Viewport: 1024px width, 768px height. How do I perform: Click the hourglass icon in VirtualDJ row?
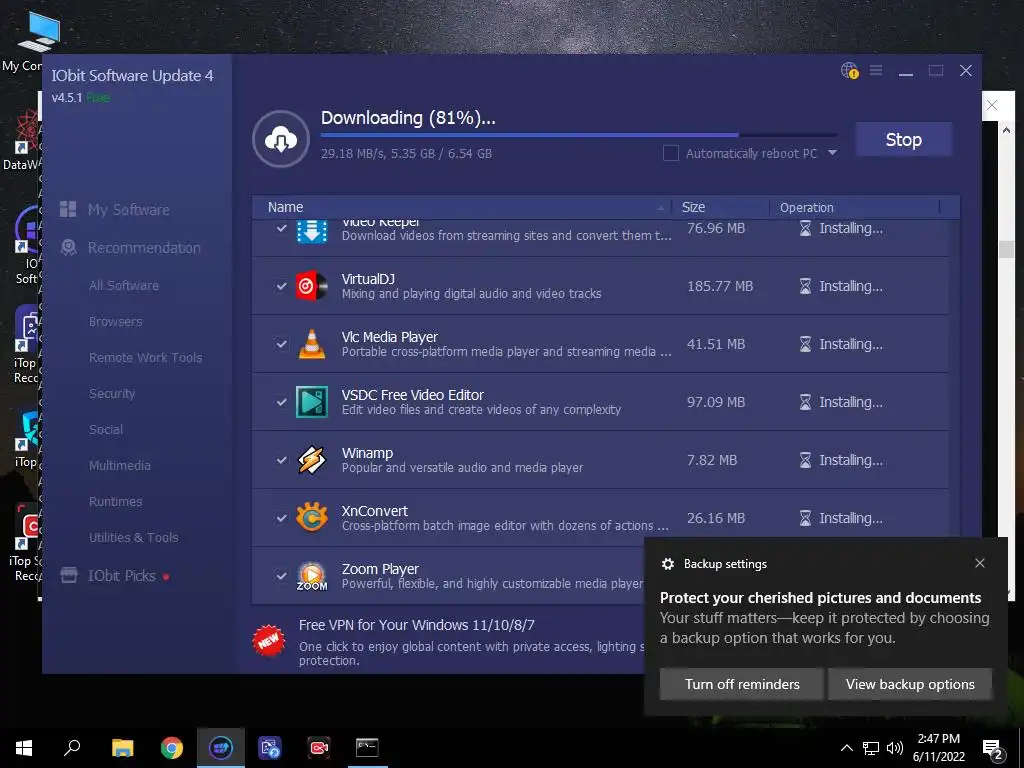coord(805,286)
